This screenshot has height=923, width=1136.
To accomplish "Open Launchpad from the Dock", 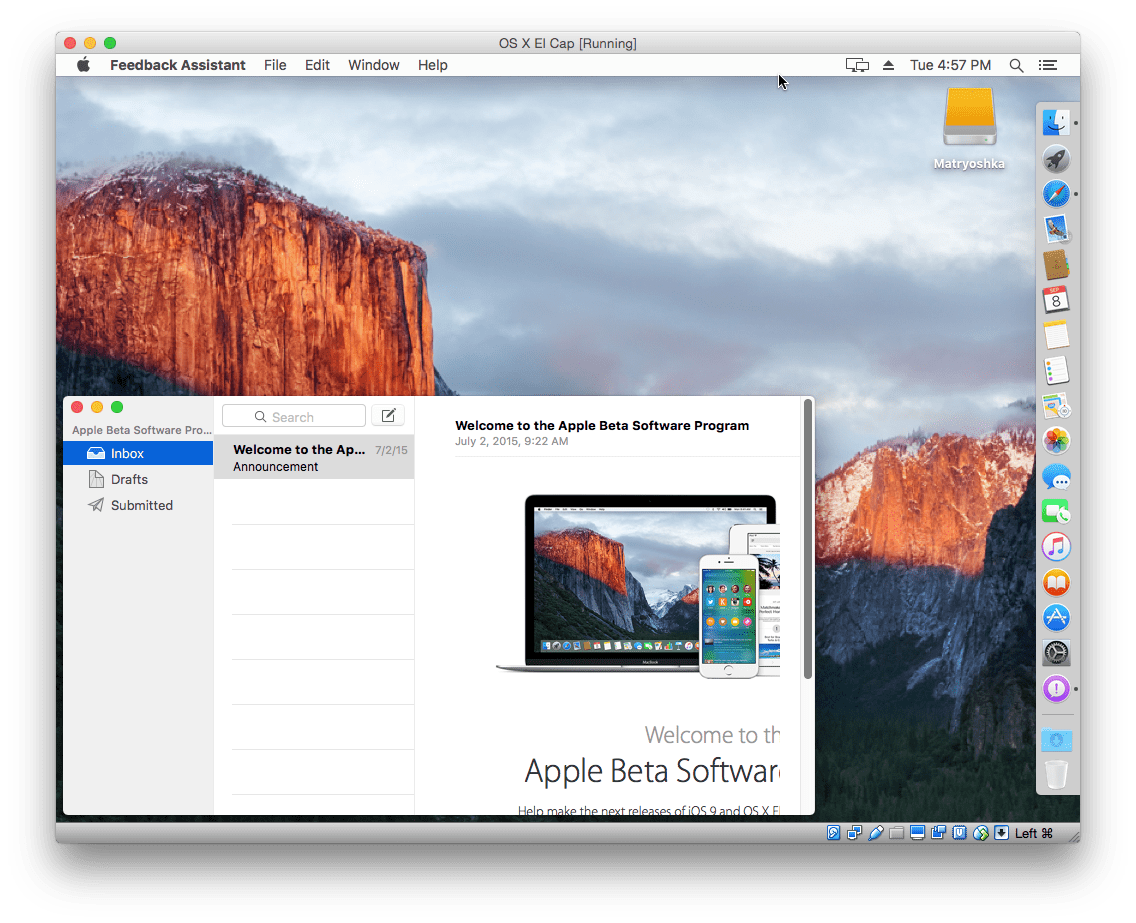I will (x=1056, y=159).
